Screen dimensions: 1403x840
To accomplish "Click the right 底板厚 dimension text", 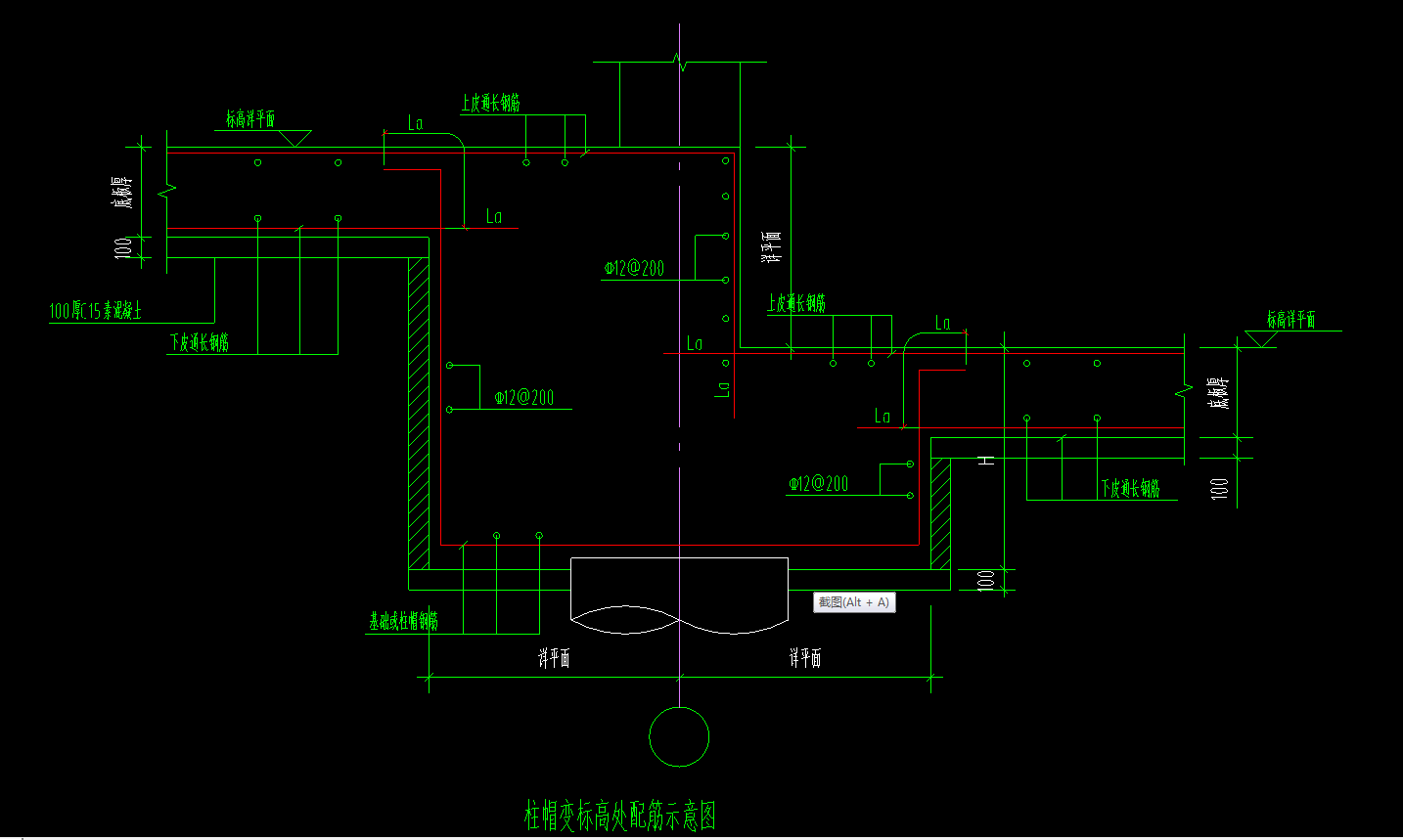I will (x=1218, y=392).
